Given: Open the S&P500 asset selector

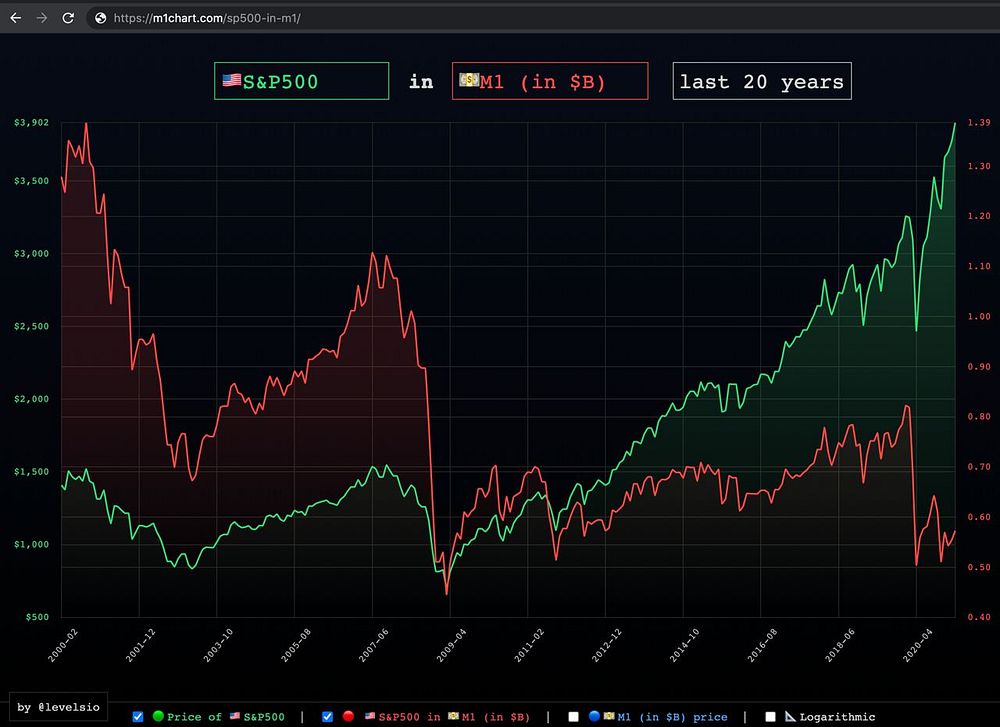Looking at the screenshot, I should 302,81.
